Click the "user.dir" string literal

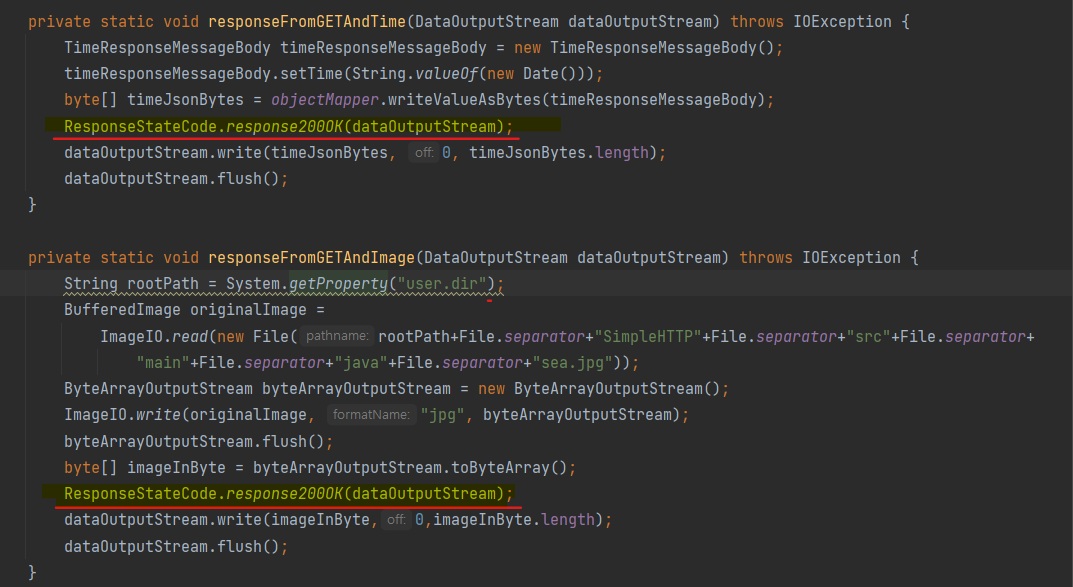[441, 284]
